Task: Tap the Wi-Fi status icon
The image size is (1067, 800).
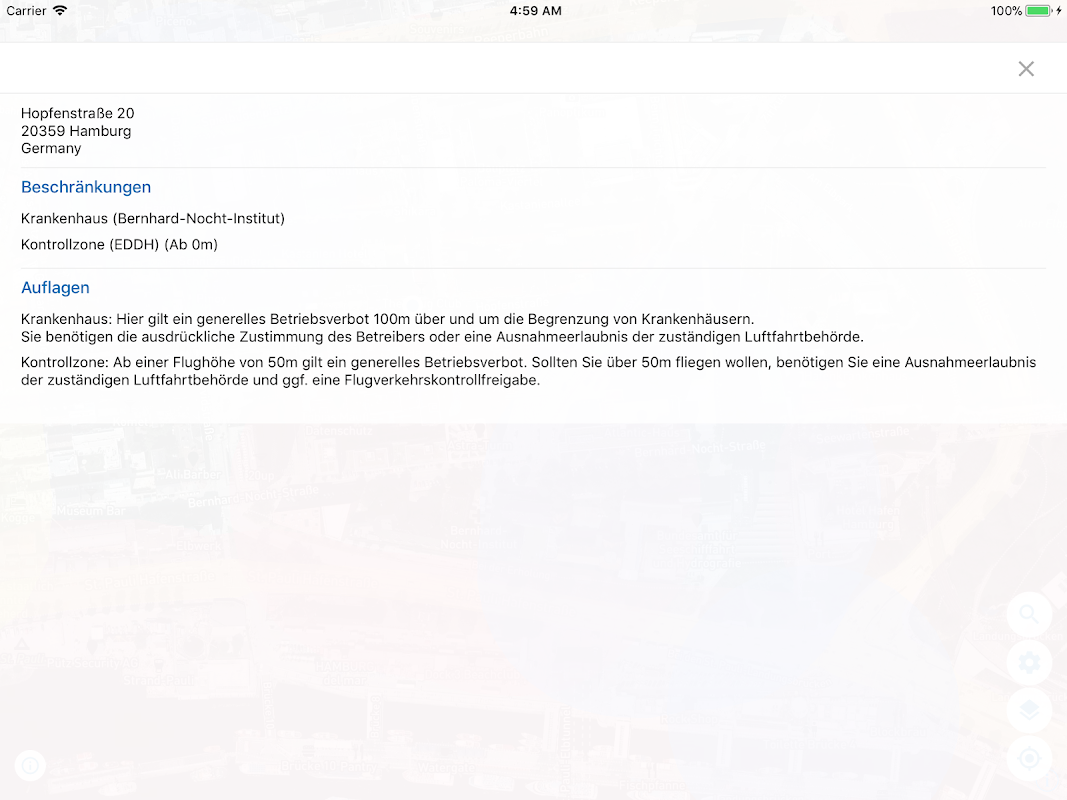Action: 60,10
